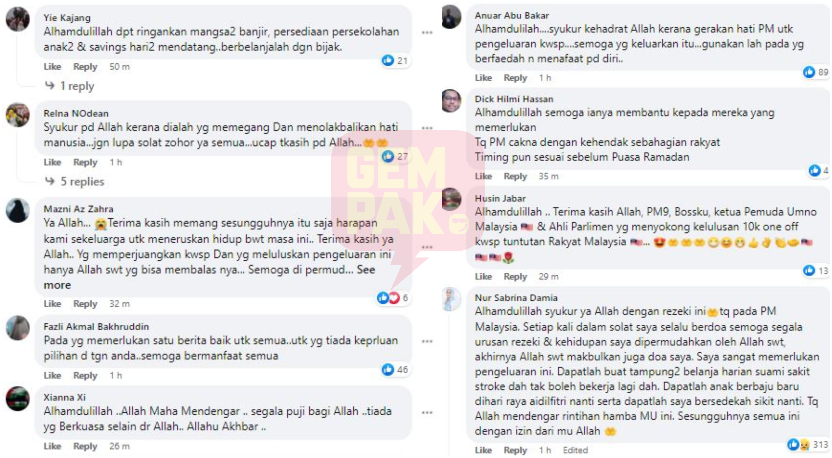Image resolution: width=832 pixels, height=458 pixels.
Task: Open three-dot menu on Relna NOdean's comment
Action: pyautogui.click(x=427, y=128)
